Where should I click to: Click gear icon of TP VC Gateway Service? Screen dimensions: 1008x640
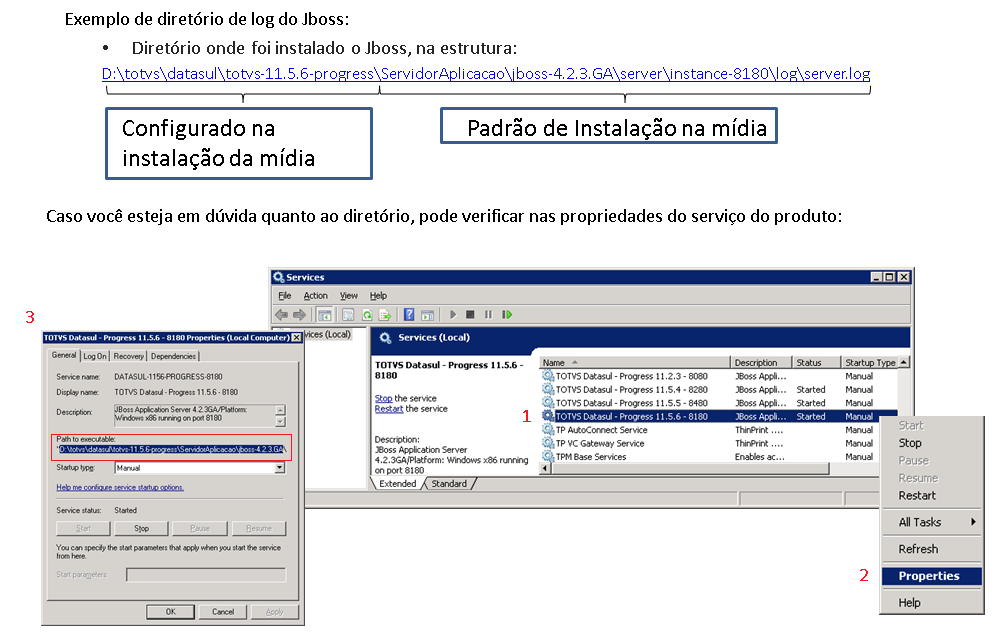[548, 443]
